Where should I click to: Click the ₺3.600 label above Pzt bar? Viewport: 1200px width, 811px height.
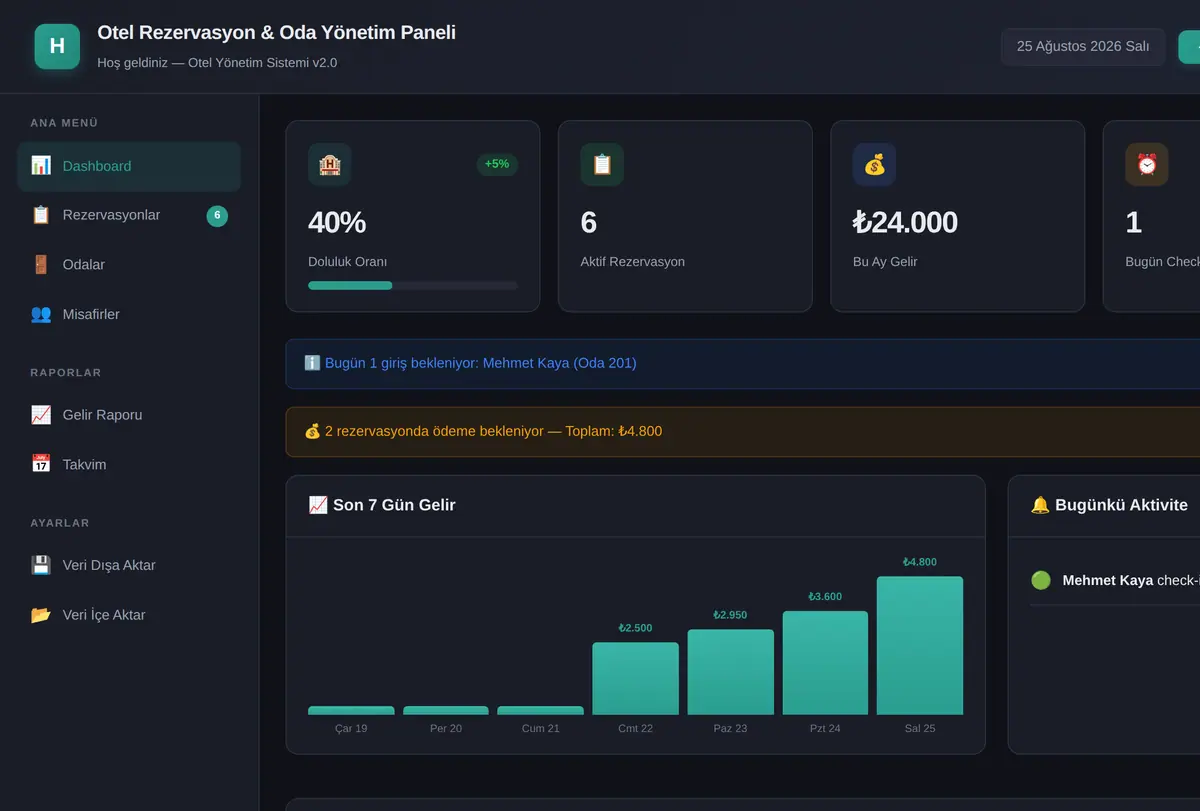coord(825,597)
